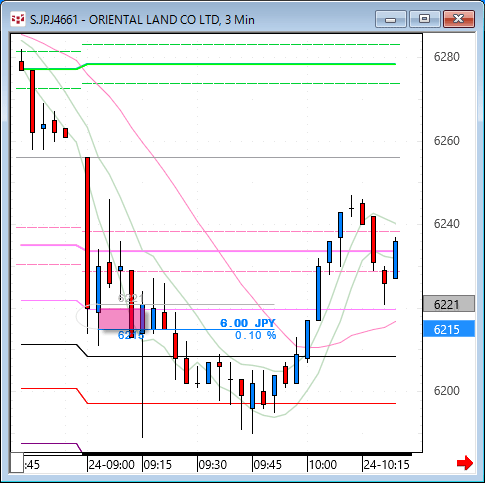This screenshot has height=483, width=485.
Task: Click the 6280 price axis label
Action: point(446,57)
